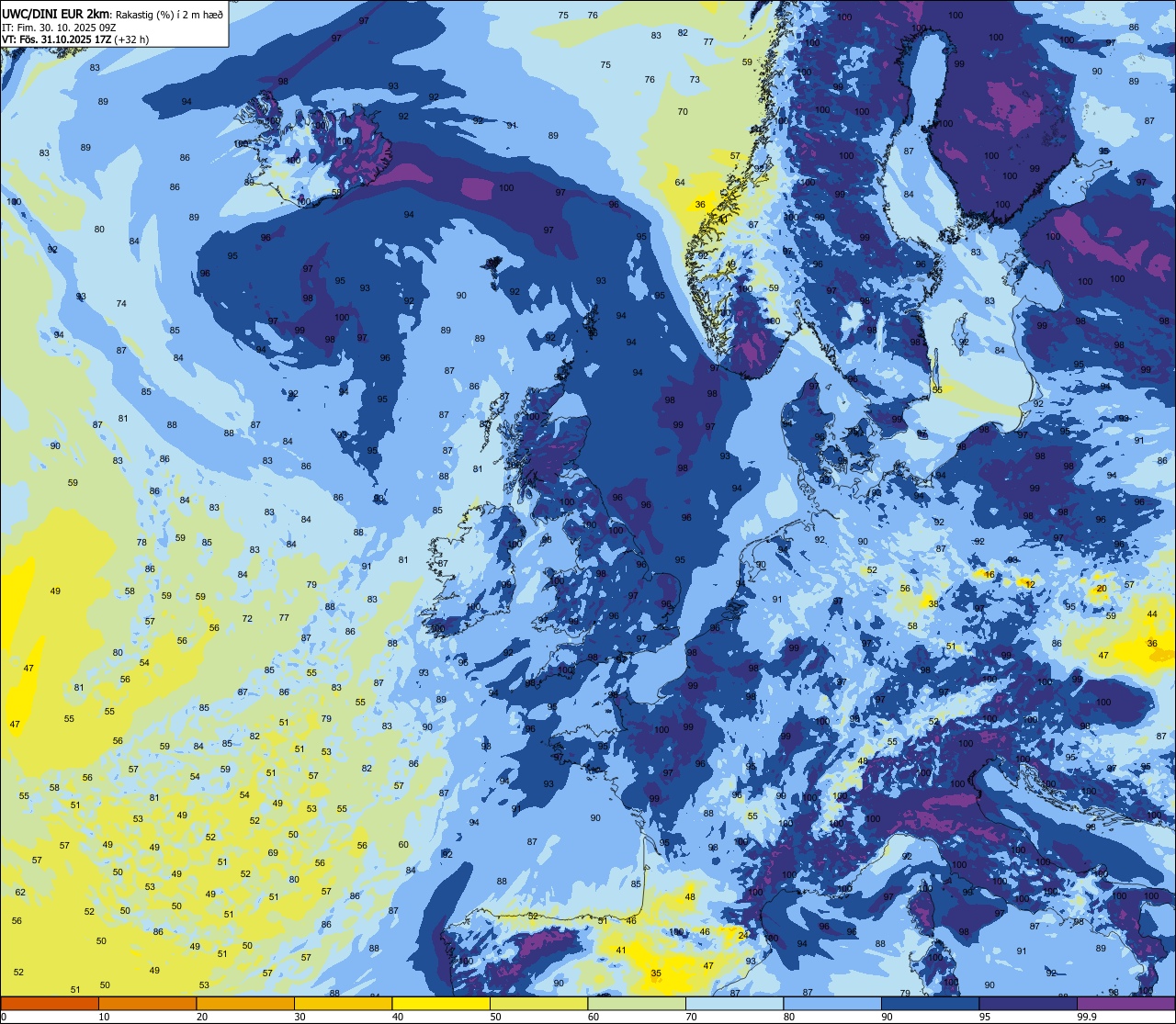Click the '69' humidity value over the Atlantic
This screenshot has height=1024, width=1176.
[x=273, y=853]
